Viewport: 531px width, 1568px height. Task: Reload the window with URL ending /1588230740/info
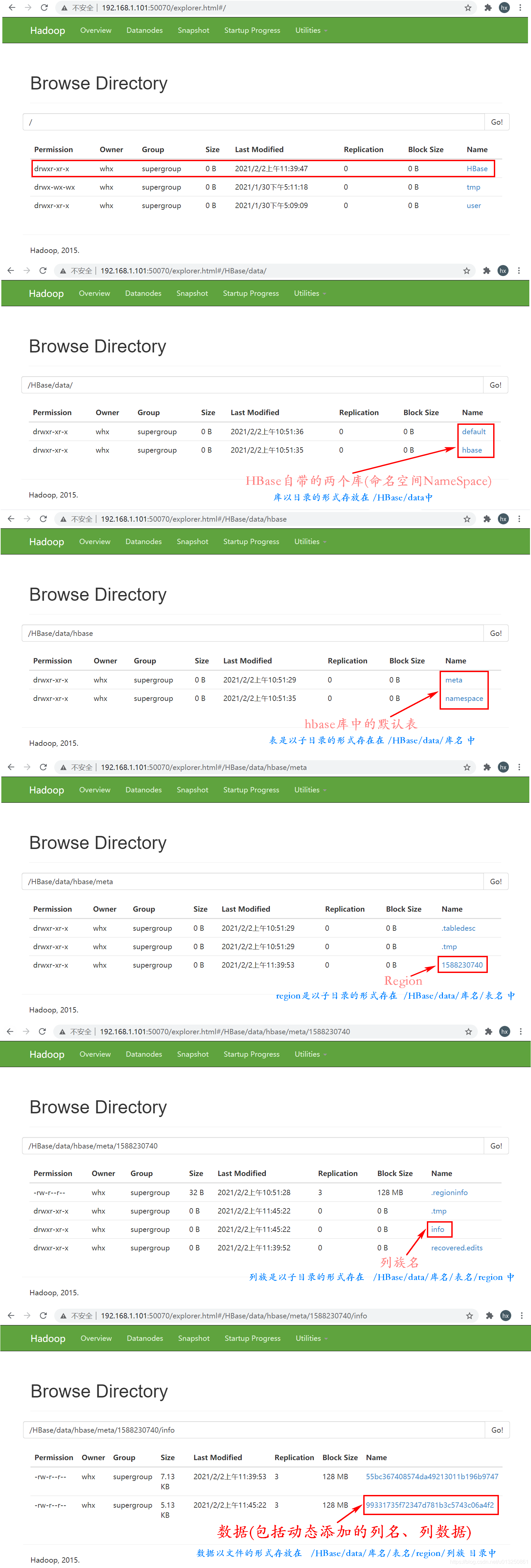pos(43,1316)
